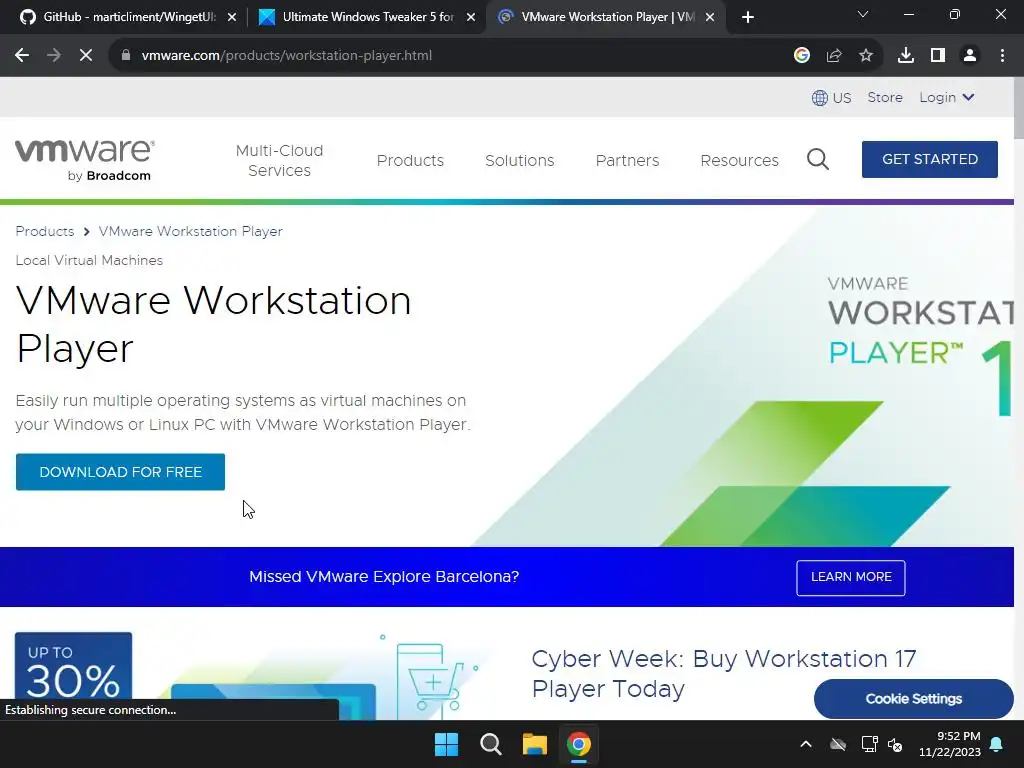Screen dimensions: 1024x768
Task: Close the Ultimate Windows Tweaker tab
Action: [x=471, y=17]
